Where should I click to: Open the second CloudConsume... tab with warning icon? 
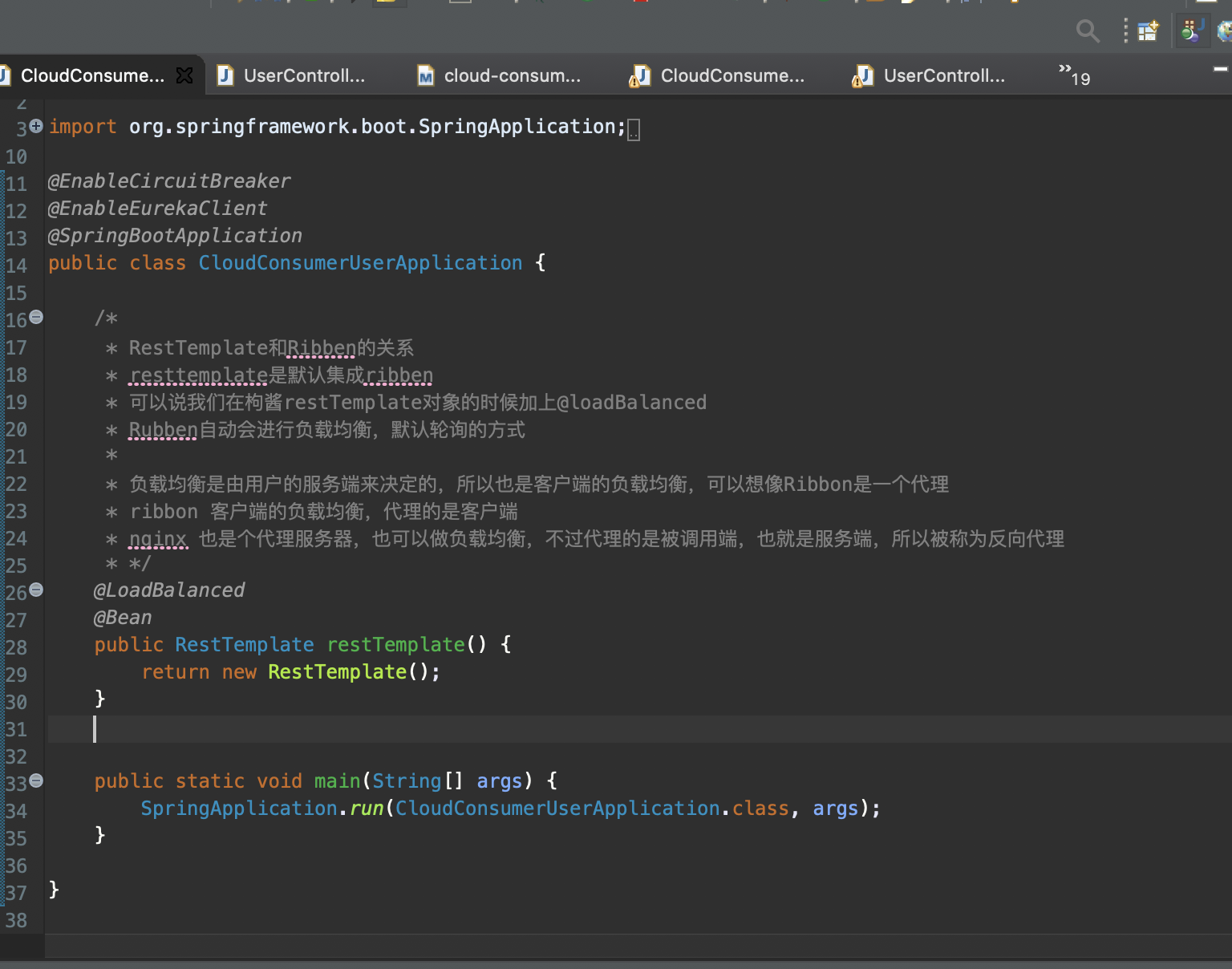(732, 75)
